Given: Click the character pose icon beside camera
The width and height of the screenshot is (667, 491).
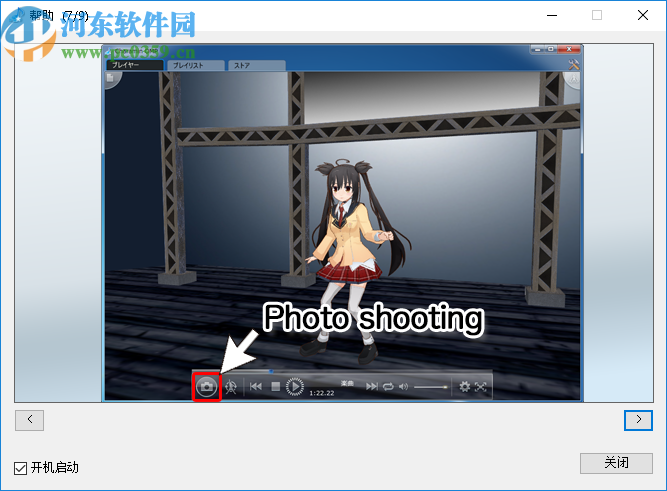Looking at the screenshot, I should tap(231, 386).
